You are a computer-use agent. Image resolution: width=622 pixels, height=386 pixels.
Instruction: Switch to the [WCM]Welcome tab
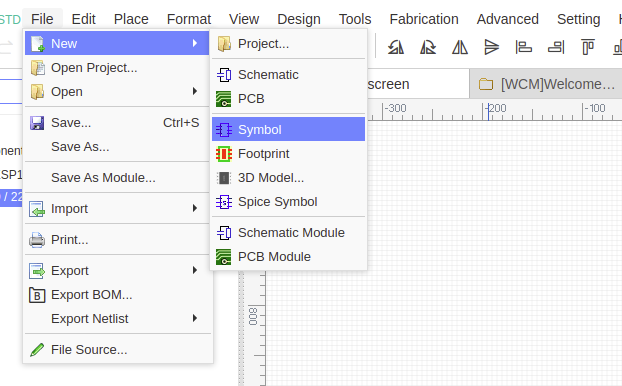click(546, 84)
